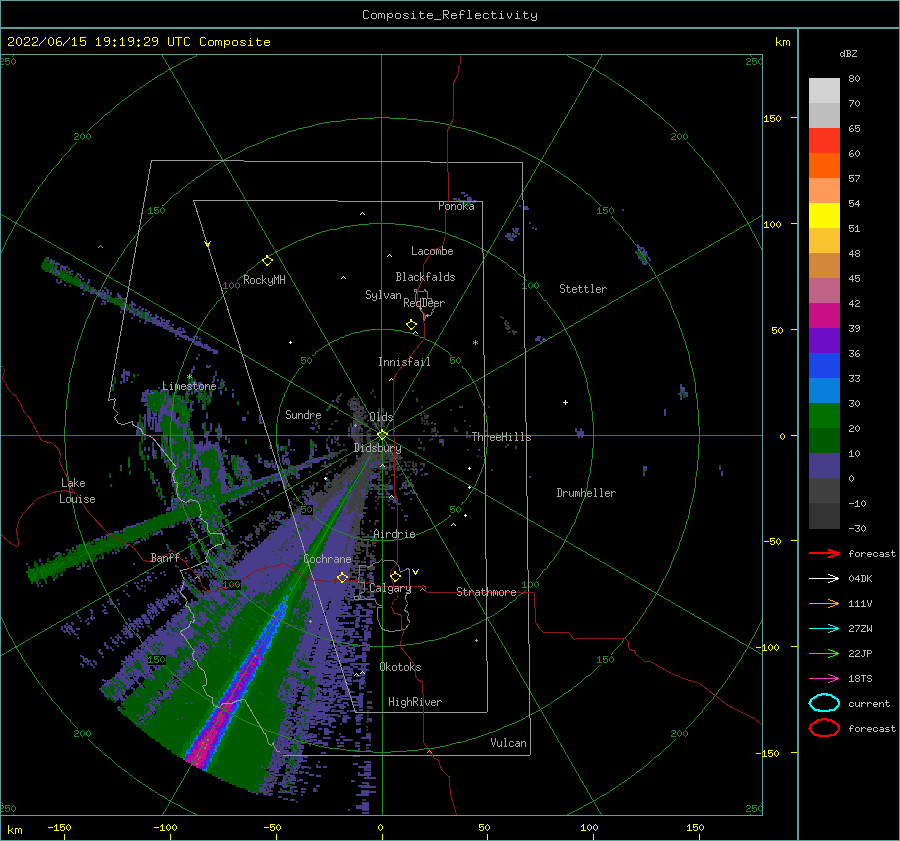Click the Banff label
This screenshot has height=841, width=900.
(x=165, y=557)
